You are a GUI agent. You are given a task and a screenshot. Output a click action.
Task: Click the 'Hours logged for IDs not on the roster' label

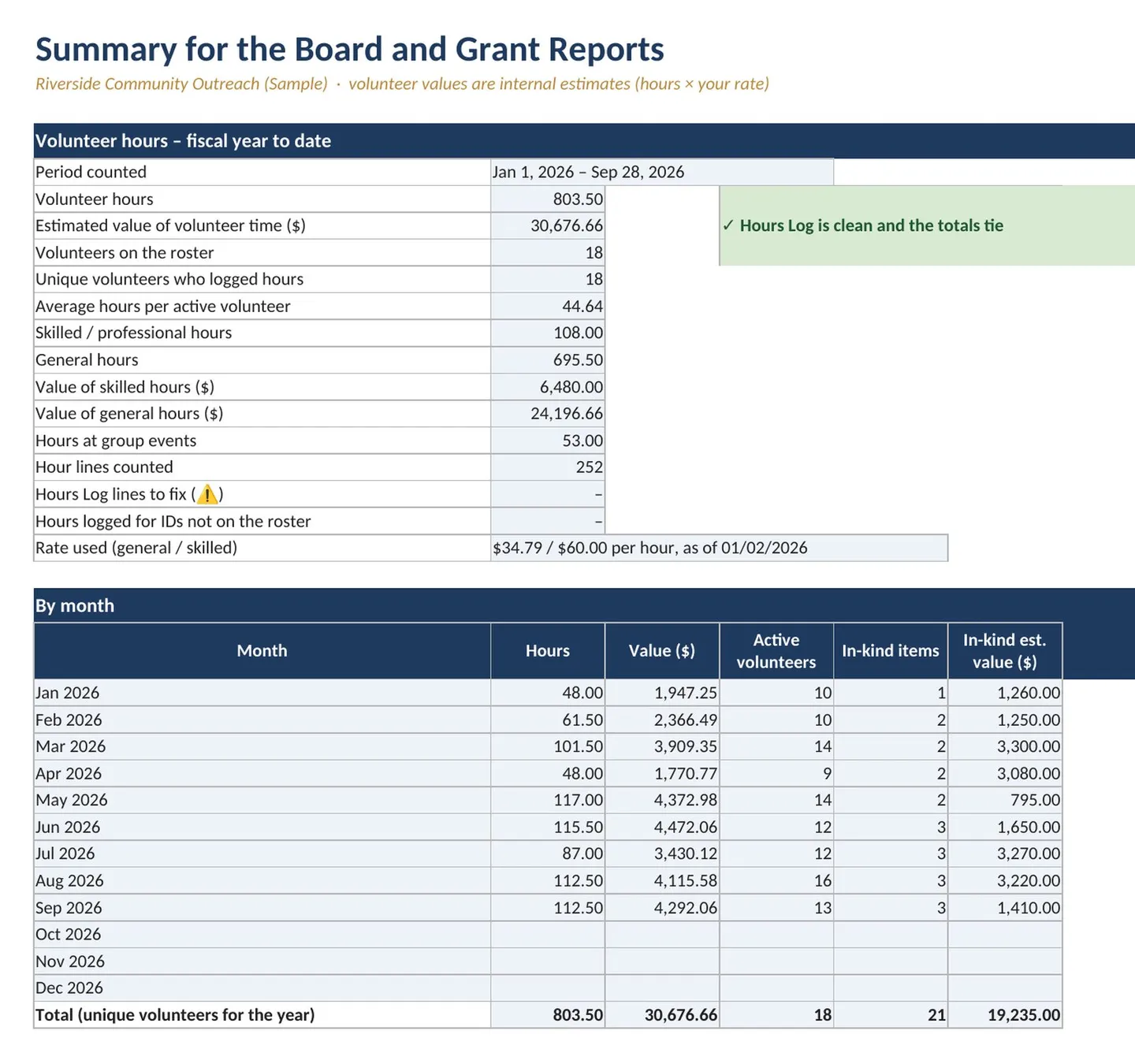[x=262, y=522]
